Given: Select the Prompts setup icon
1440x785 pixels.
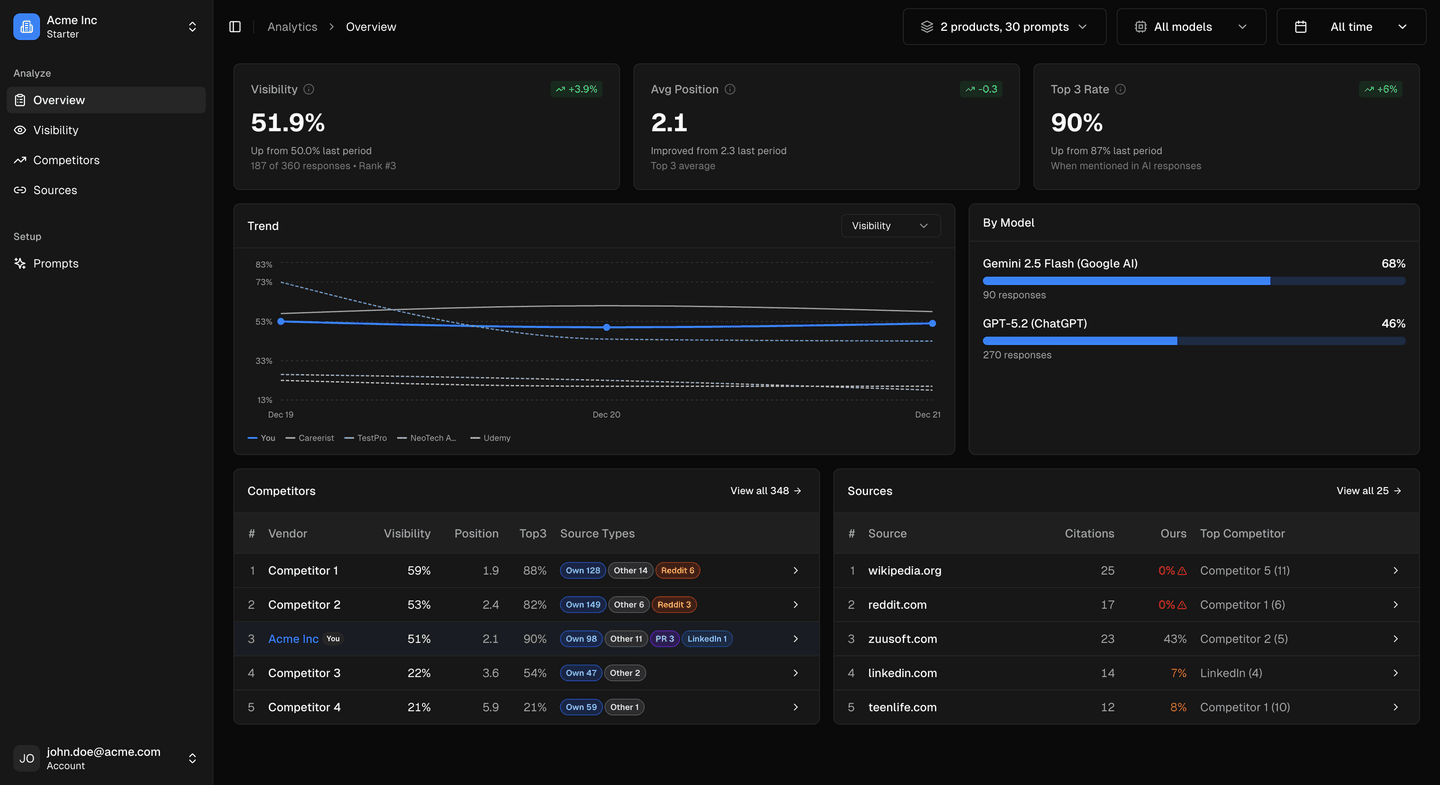Looking at the screenshot, I should click(x=21, y=263).
